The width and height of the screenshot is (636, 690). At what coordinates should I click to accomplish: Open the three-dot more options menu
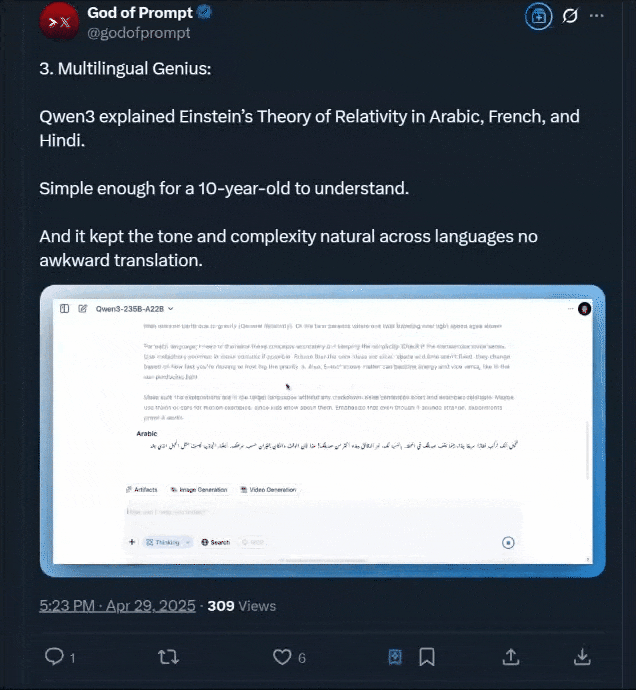coord(597,17)
